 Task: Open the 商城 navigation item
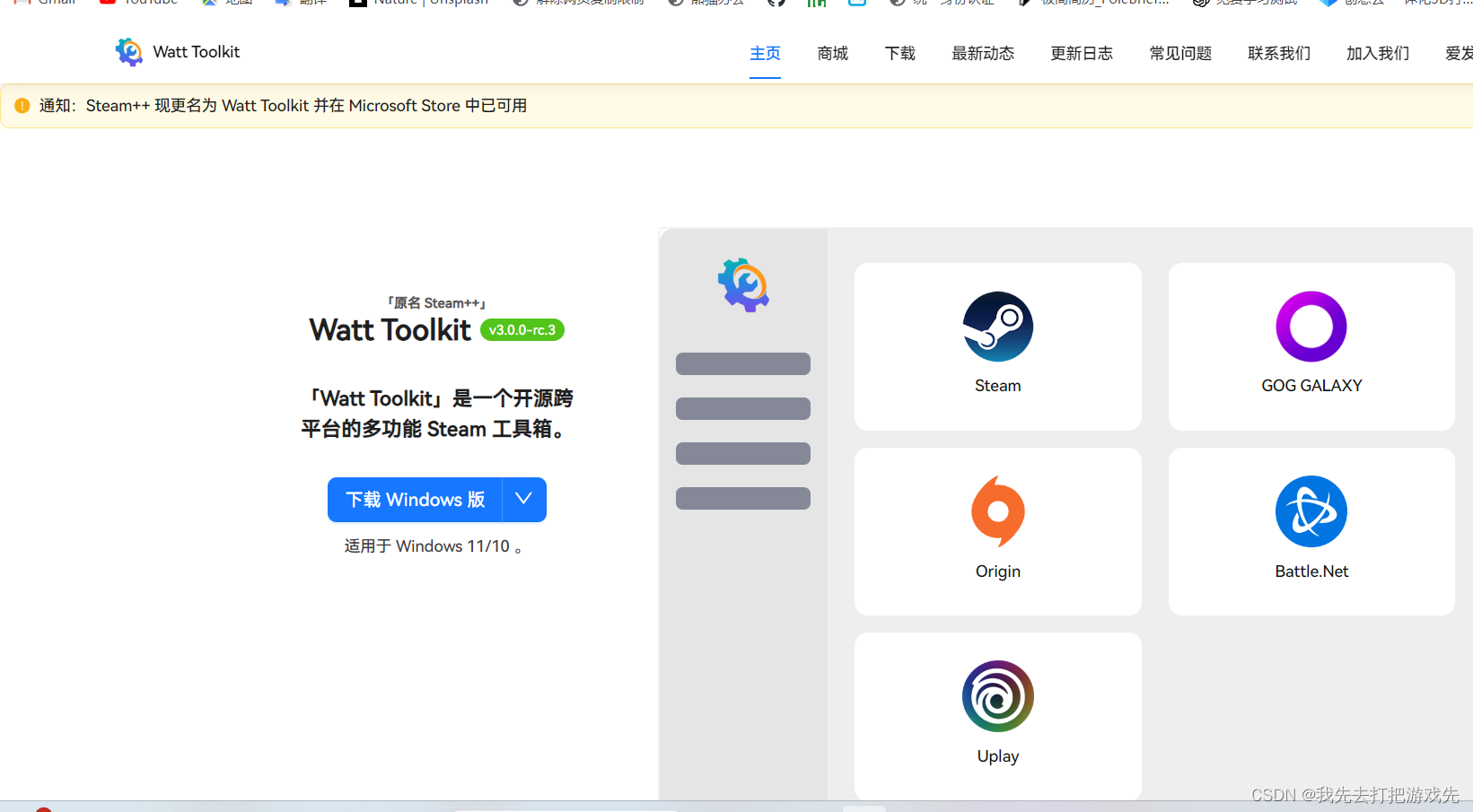833,54
